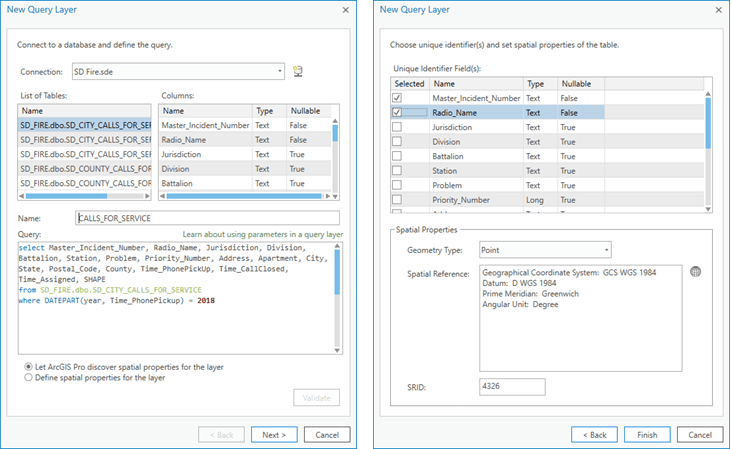Select Master_Incident_Number row in Columns list
This screenshot has height=449, width=732.
(245, 125)
